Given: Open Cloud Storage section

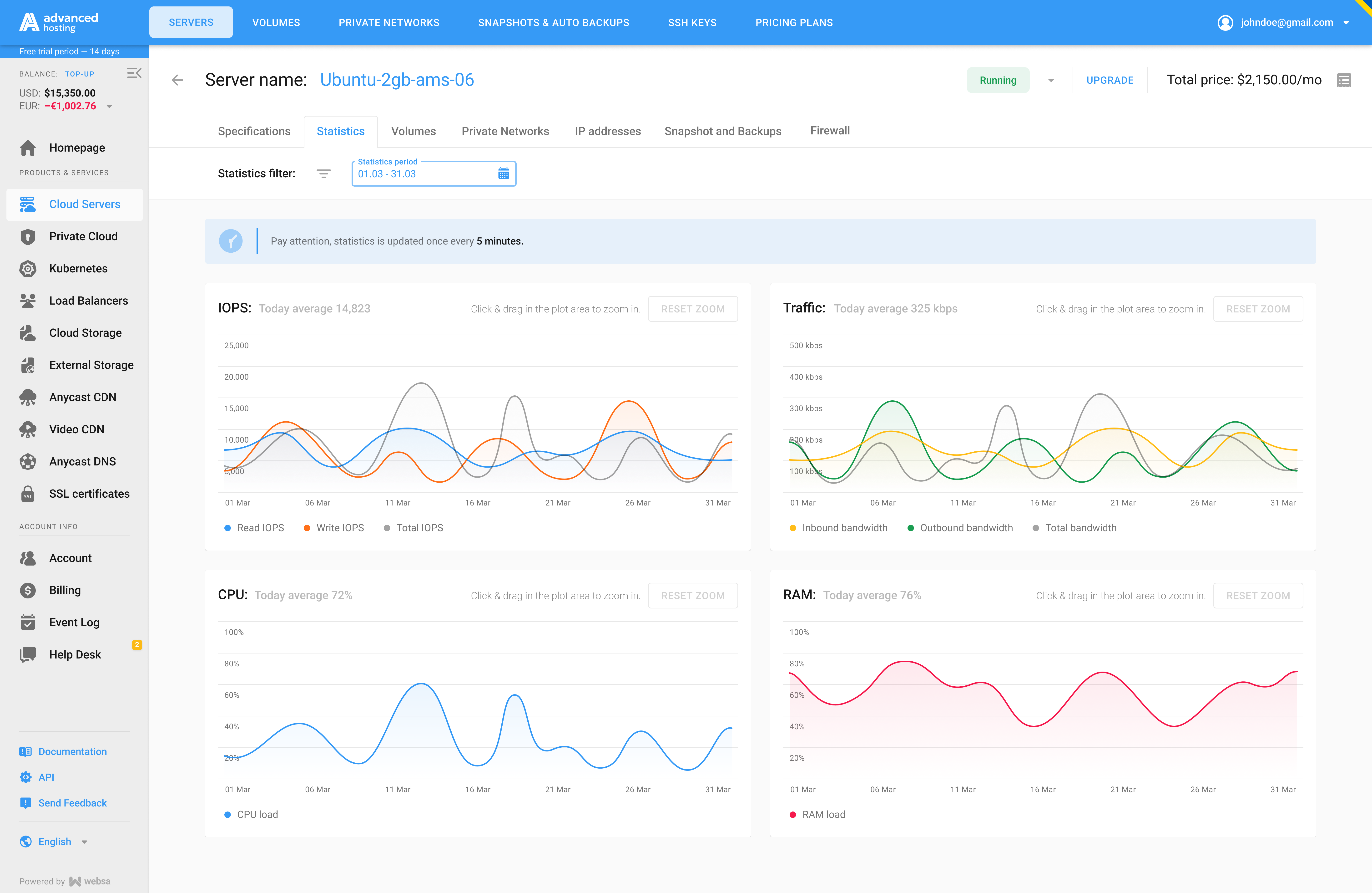Looking at the screenshot, I should (x=75, y=333).
